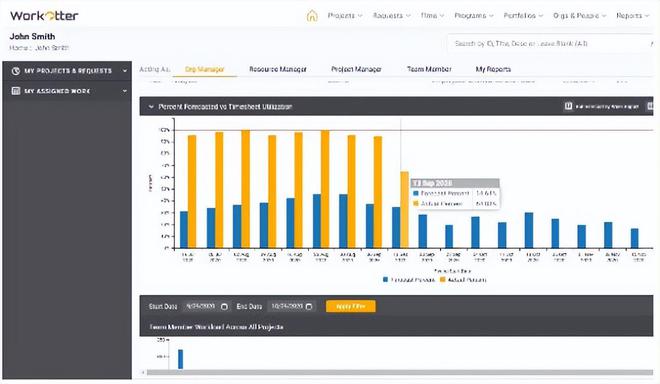This screenshot has height=384, width=660.
Task: Click the horizontal scrollbar at the bottom
Action: point(399,372)
